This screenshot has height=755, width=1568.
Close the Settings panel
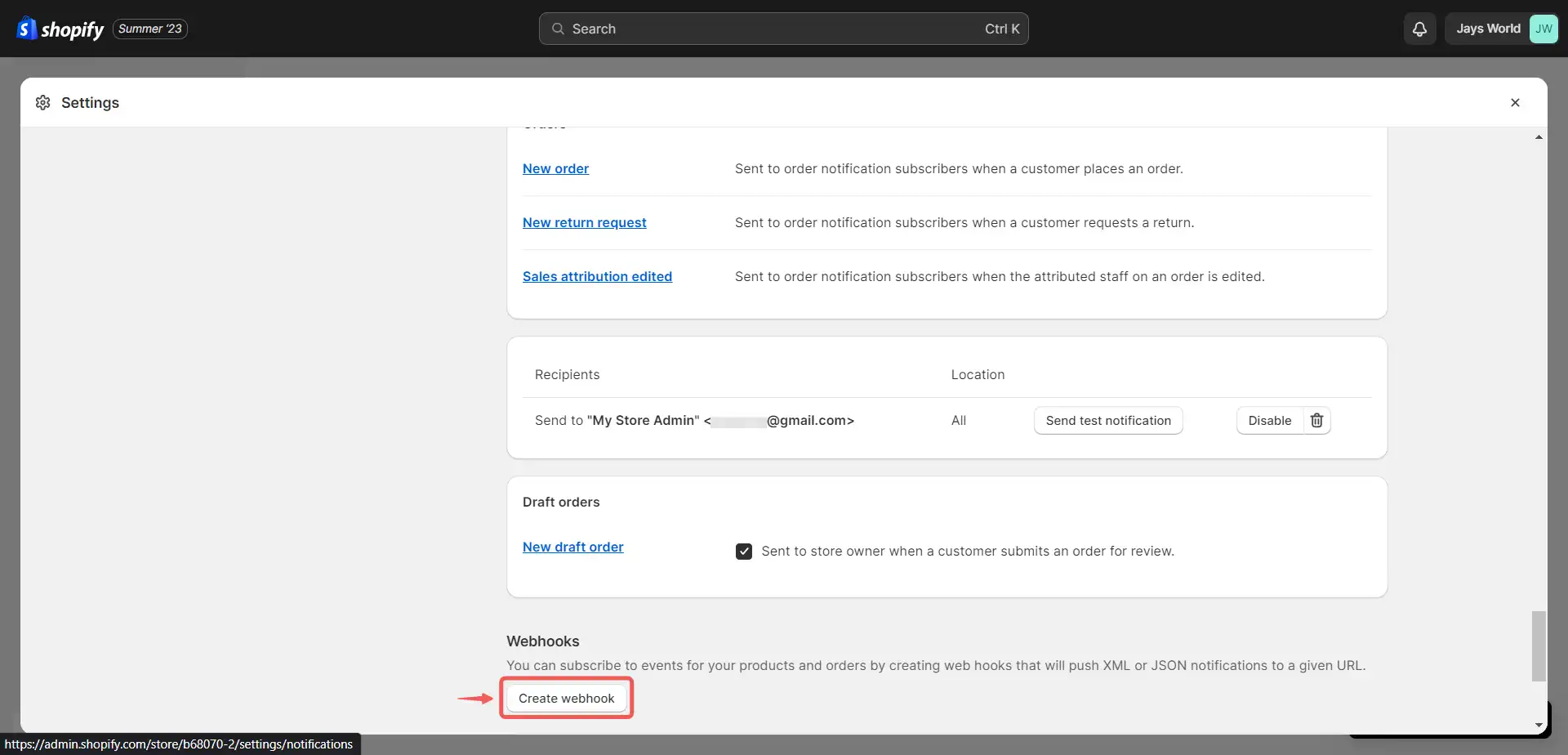point(1515,102)
